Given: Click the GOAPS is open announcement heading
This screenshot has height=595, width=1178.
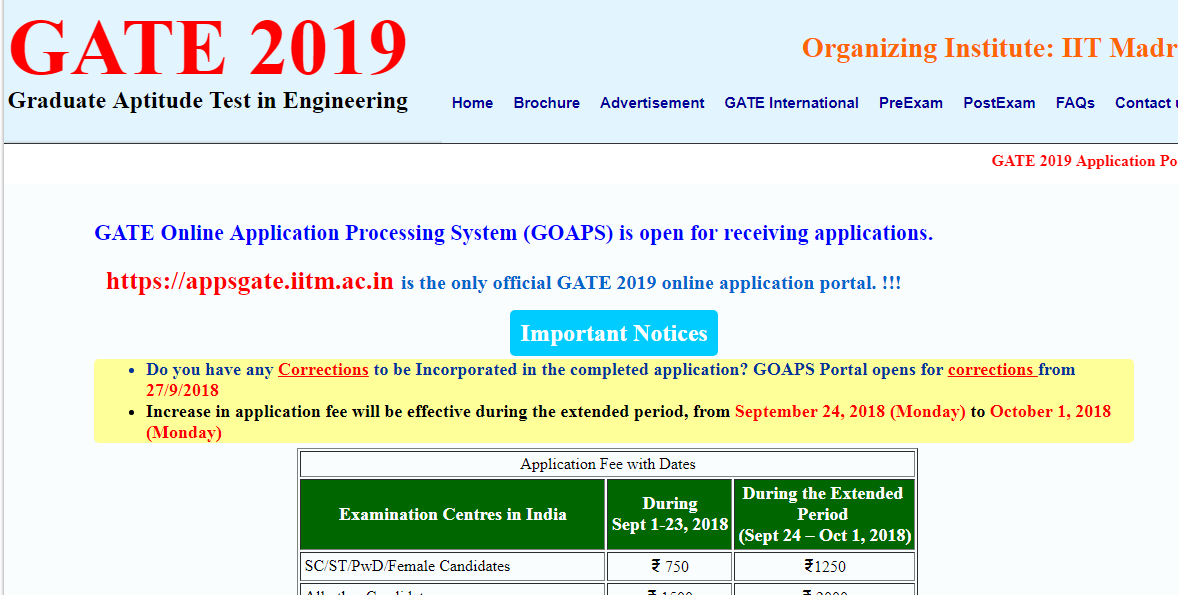Looking at the screenshot, I should [x=513, y=233].
